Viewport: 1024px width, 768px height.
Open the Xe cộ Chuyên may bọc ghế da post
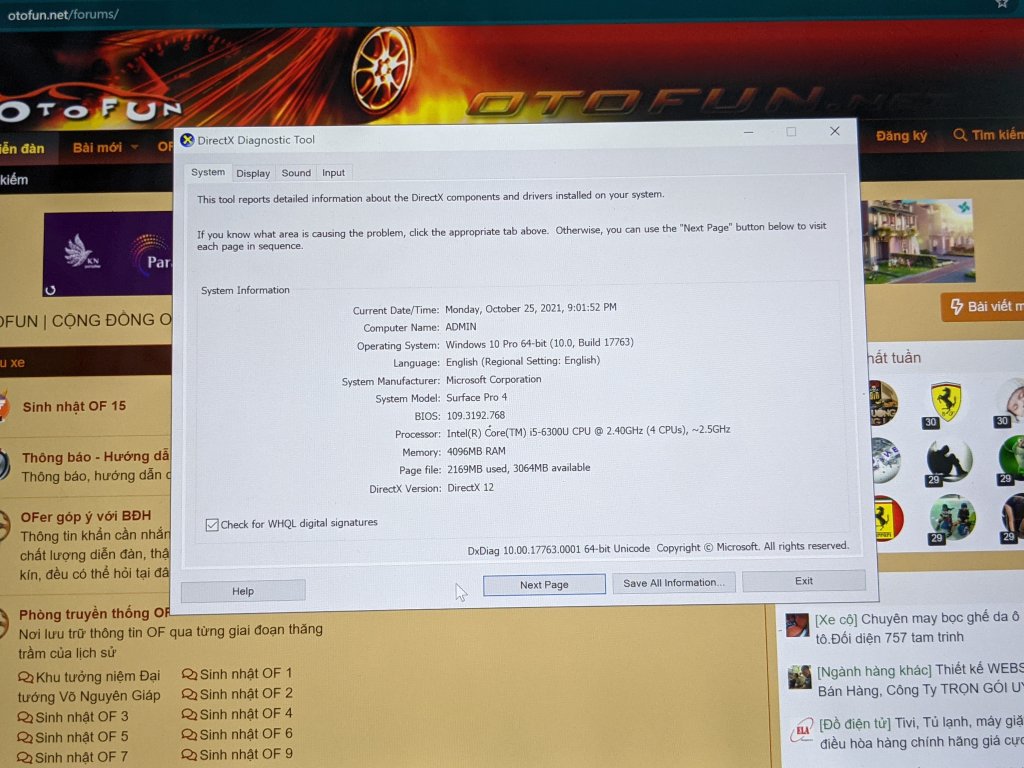pyautogui.click(x=917, y=628)
